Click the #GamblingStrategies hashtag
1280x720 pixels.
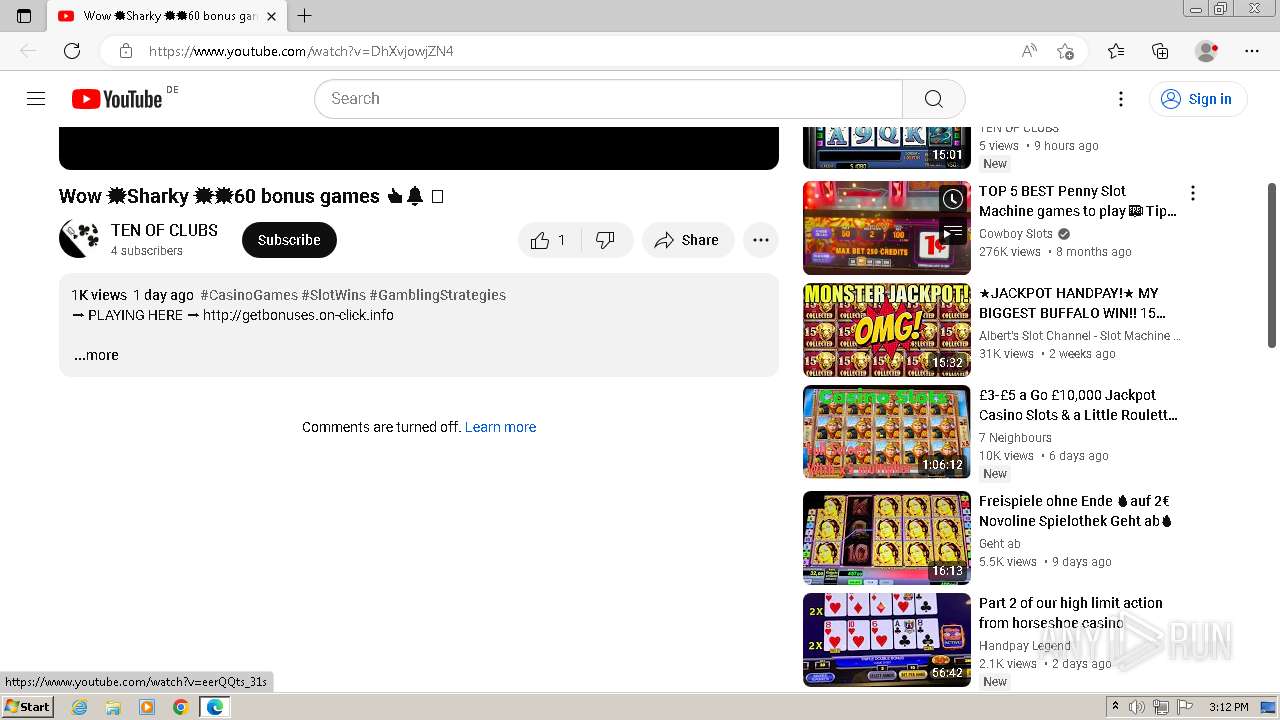coord(437,295)
